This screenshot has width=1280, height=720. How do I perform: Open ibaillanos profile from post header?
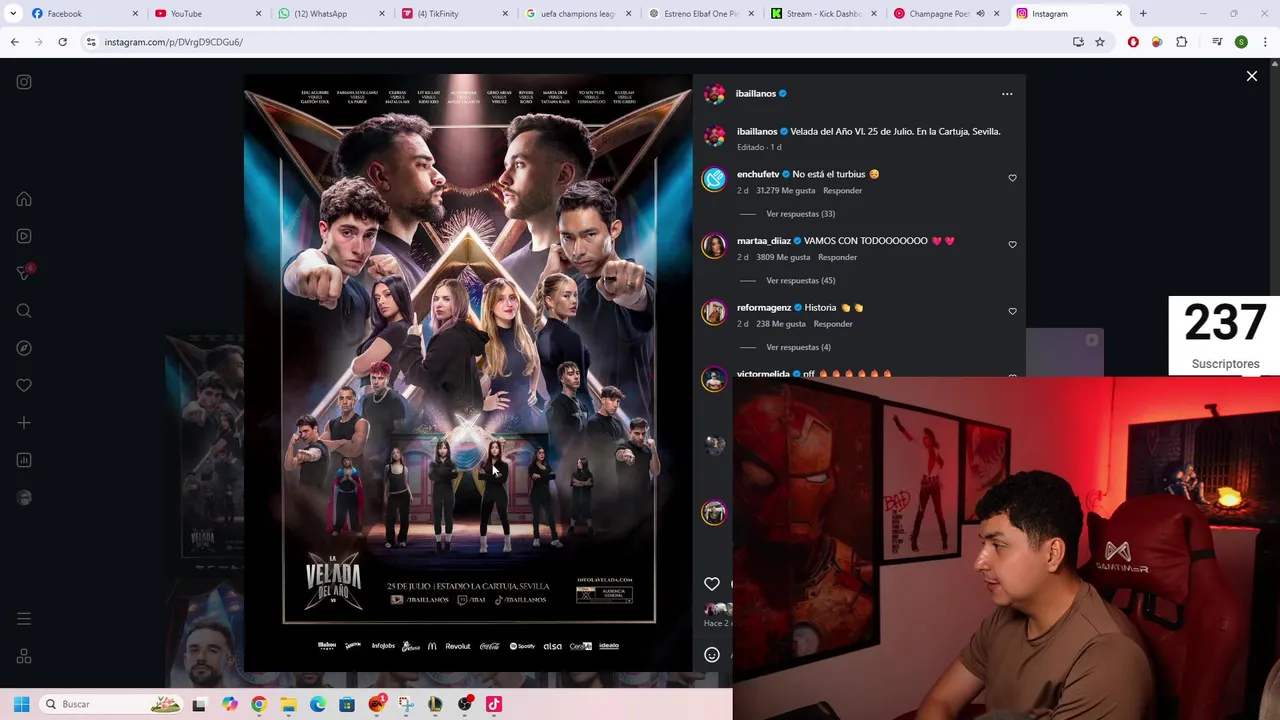756,94
